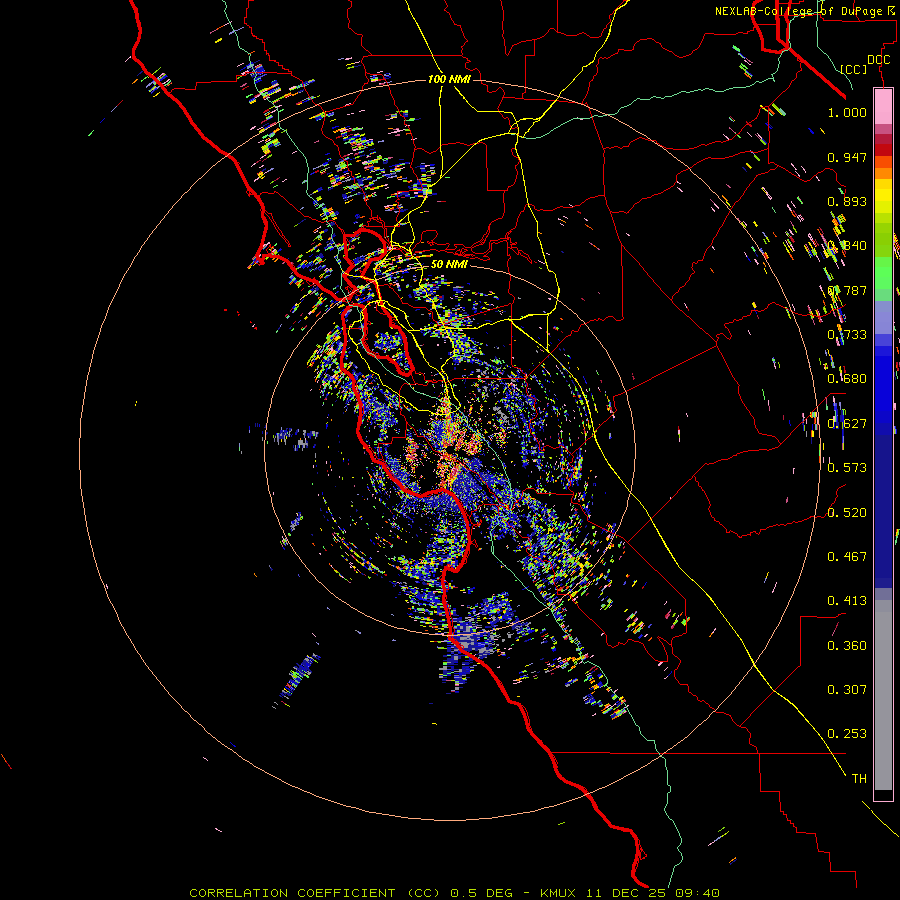Select the 0.253 color scale value
900x900 pixels.
pyautogui.click(x=847, y=734)
